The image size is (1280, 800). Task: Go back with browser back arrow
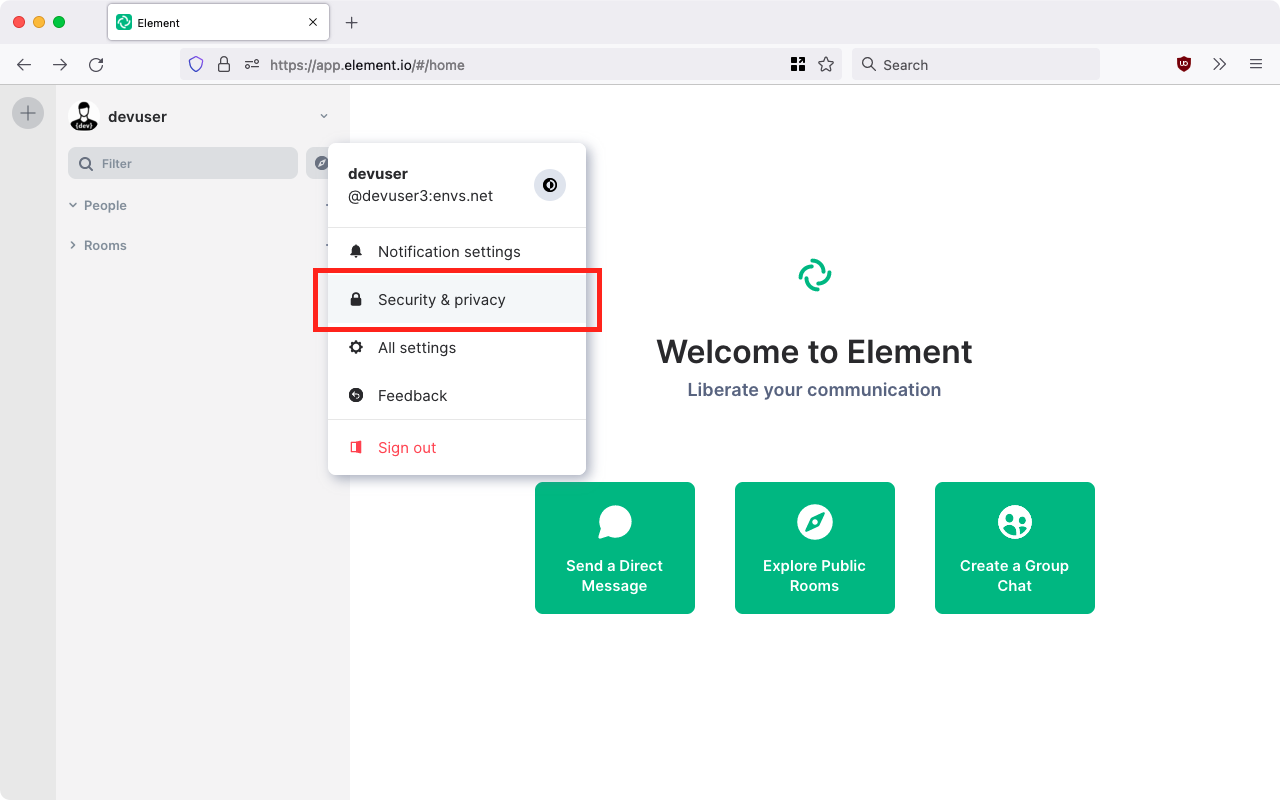pos(24,64)
